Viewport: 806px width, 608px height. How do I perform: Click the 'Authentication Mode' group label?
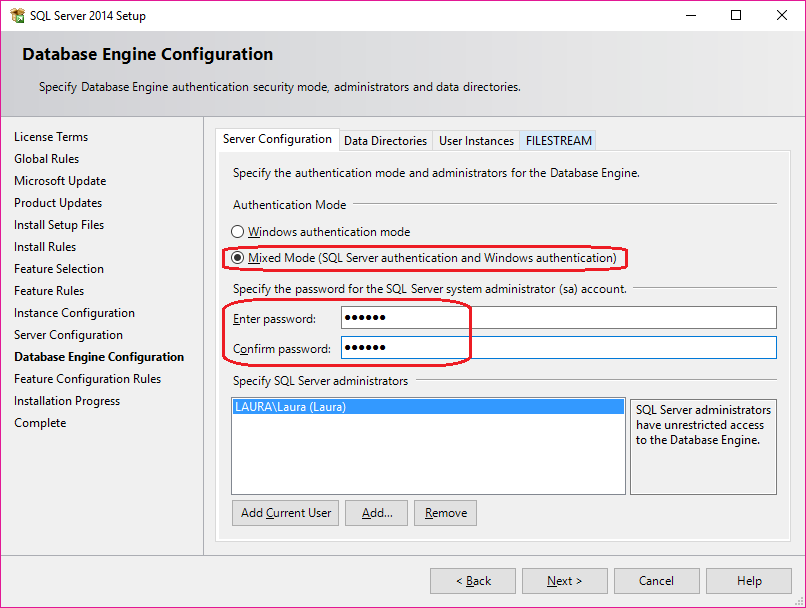click(x=289, y=205)
